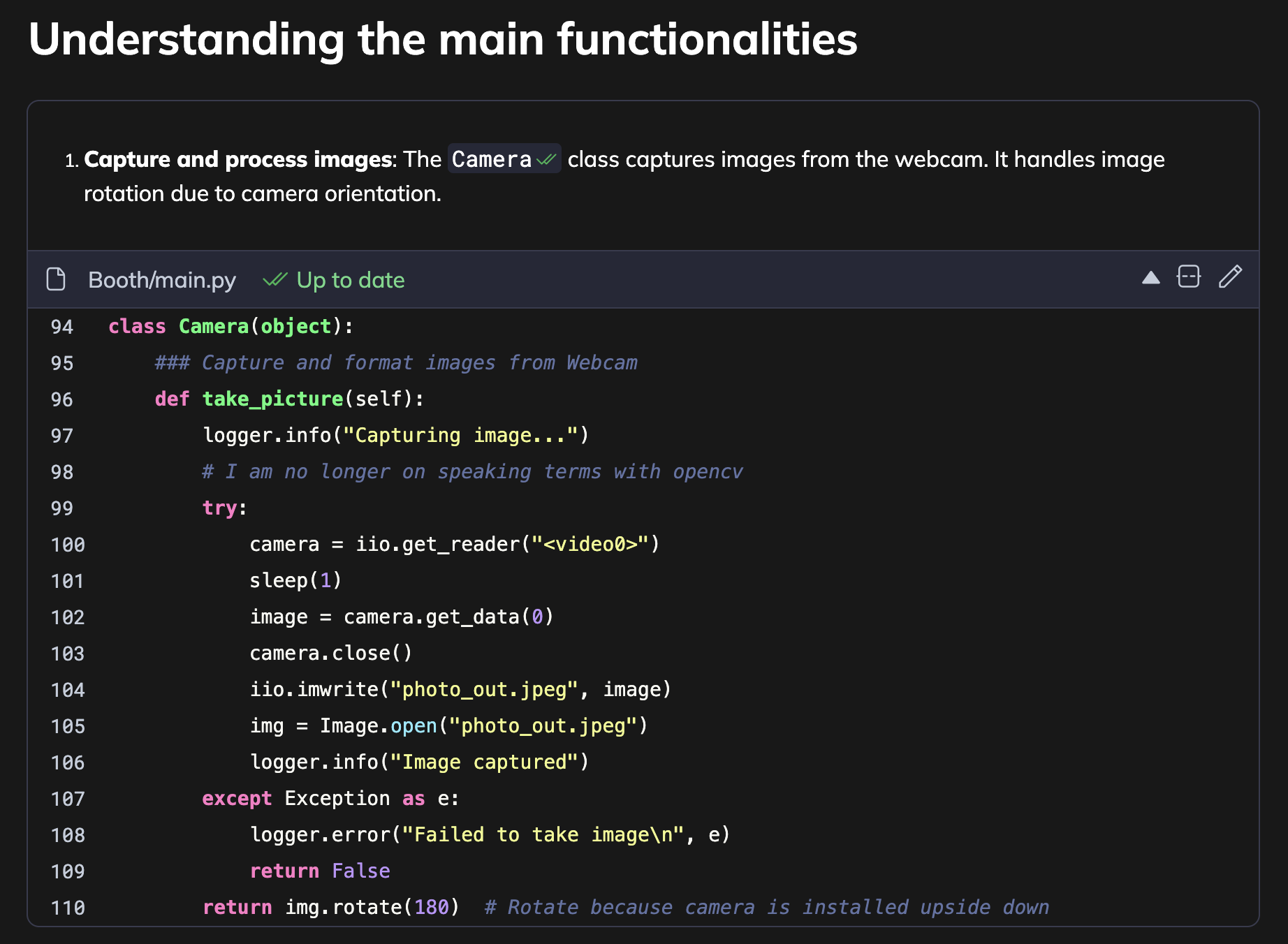Click the dashed-box split snippet icon

pos(1188,277)
